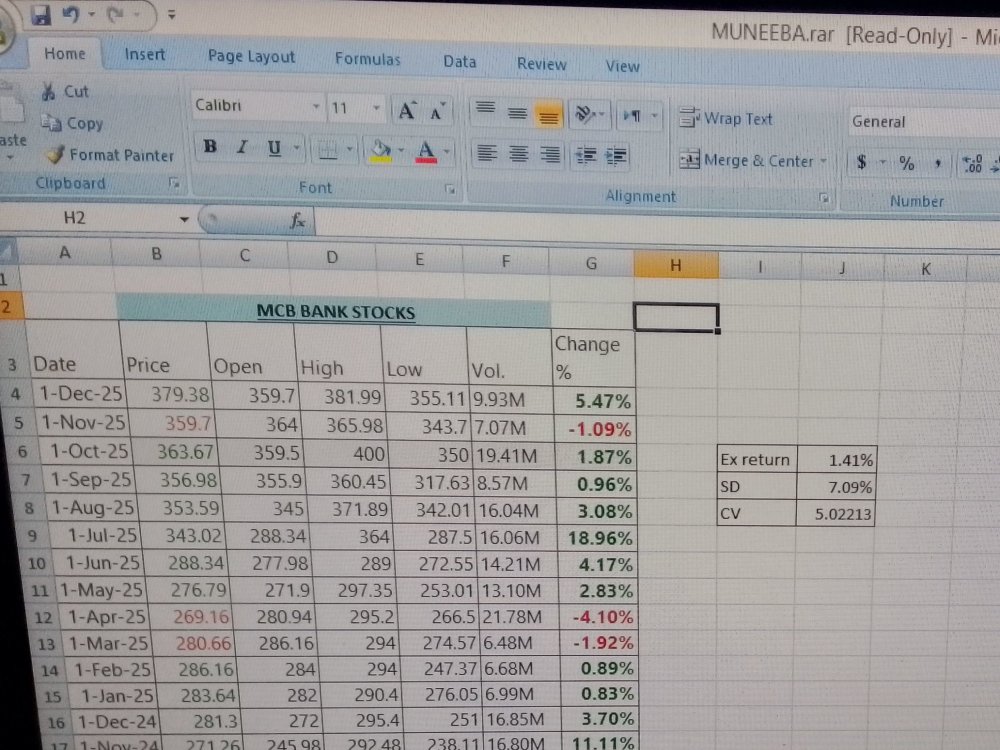
Task: Open the Clipboard dialog launcher
Action: click(x=174, y=183)
